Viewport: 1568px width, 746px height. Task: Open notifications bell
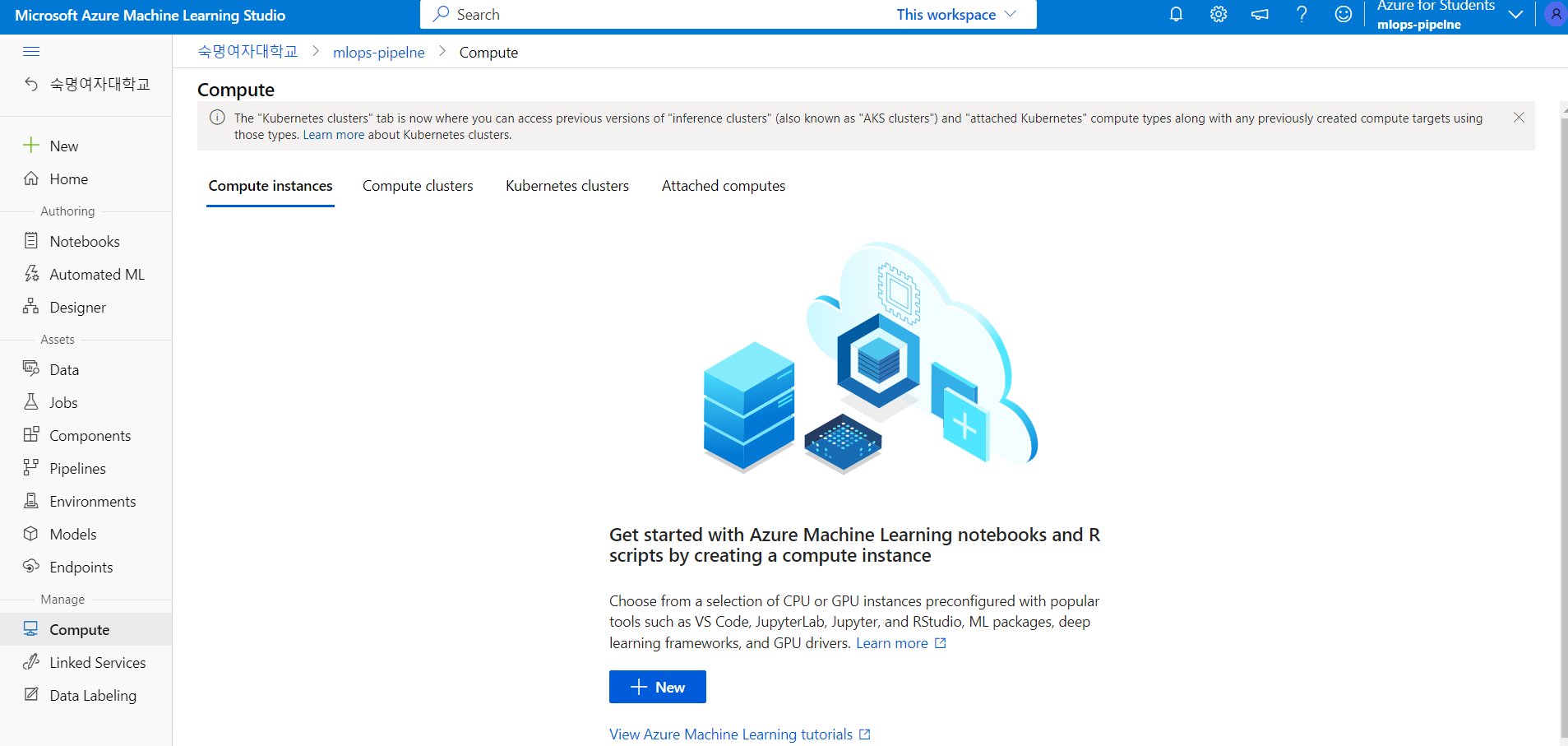pyautogui.click(x=1175, y=14)
